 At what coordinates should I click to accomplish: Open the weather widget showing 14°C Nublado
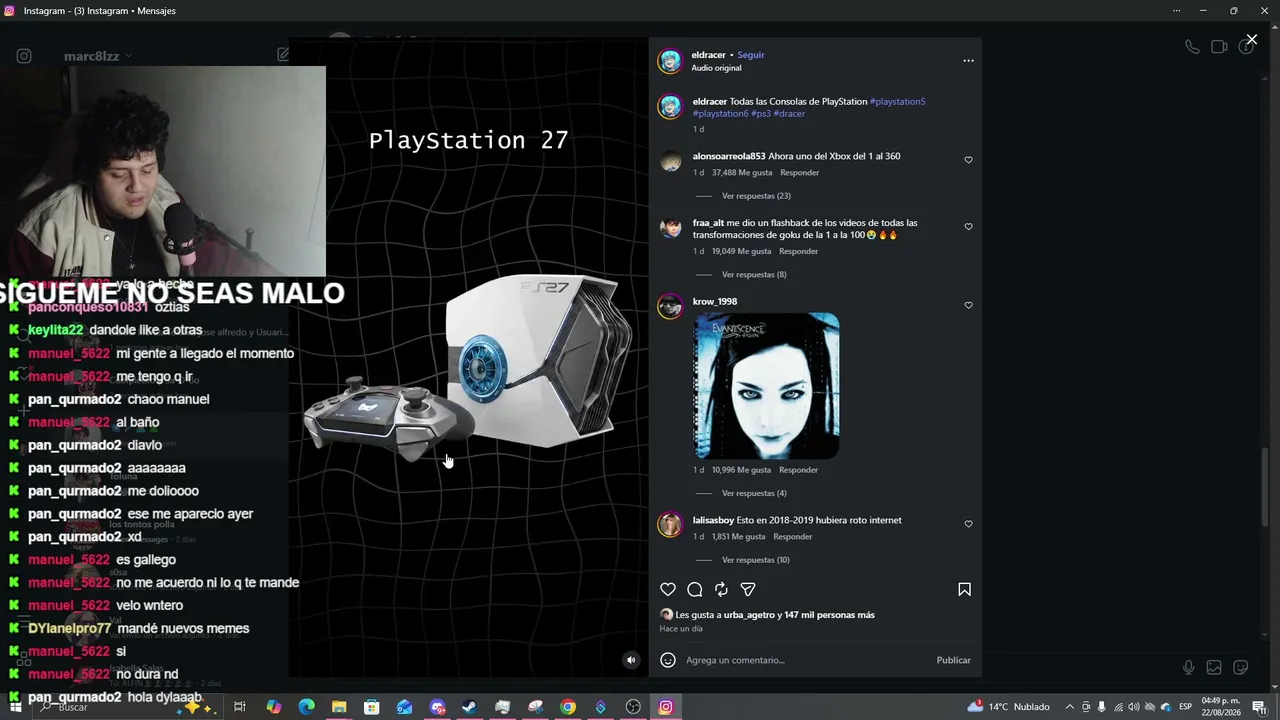point(1008,707)
